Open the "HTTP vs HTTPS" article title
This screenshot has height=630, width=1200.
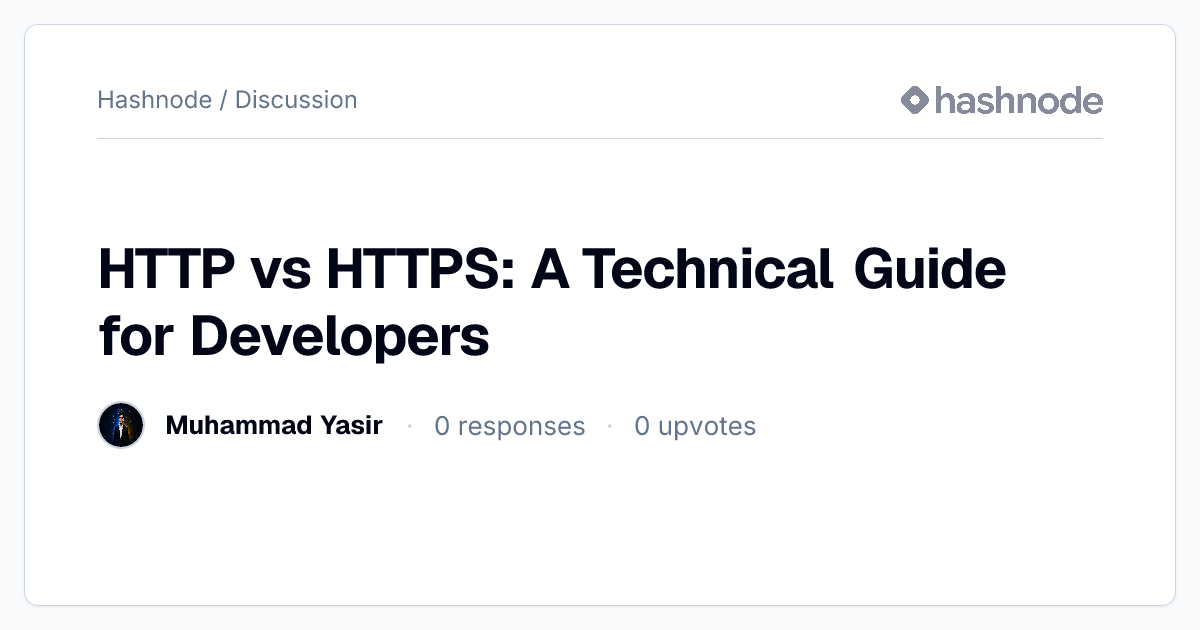point(552,303)
